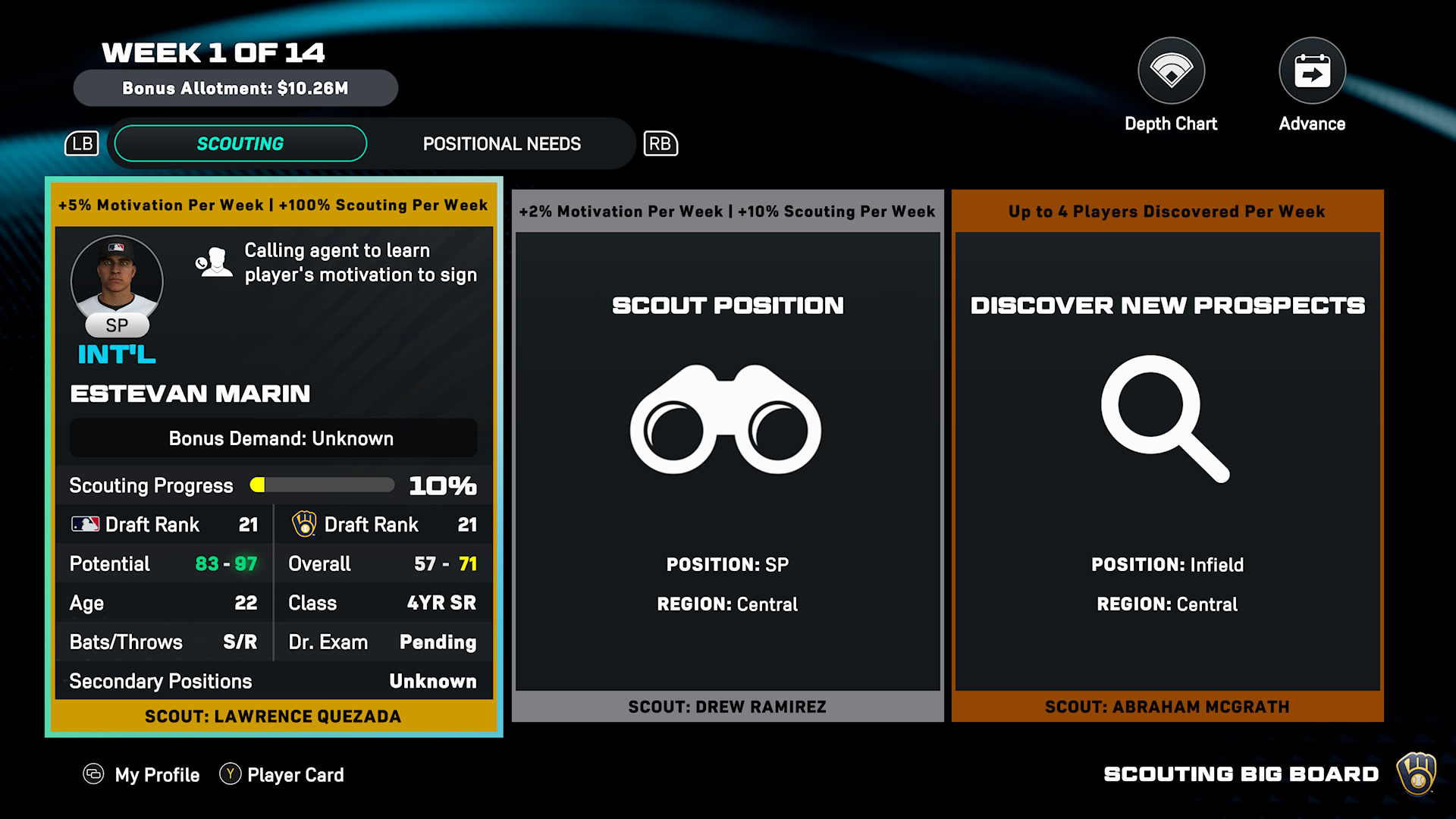Open Player Card
Image resolution: width=1456 pixels, height=819 pixels.
pos(296,775)
